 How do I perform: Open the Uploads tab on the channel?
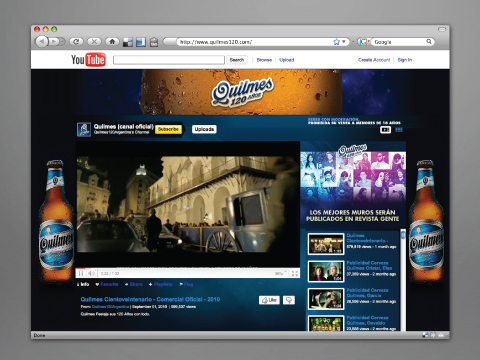click(204, 129)
